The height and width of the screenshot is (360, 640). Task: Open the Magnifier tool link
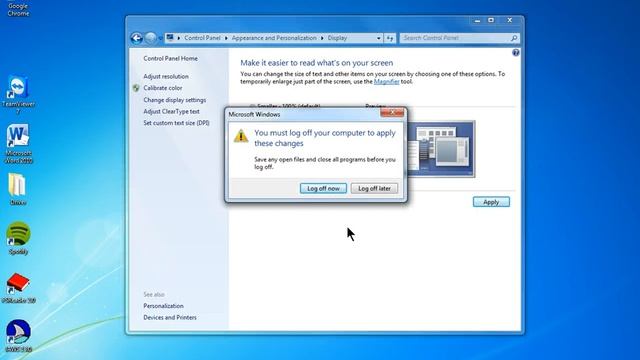point(387,82)
